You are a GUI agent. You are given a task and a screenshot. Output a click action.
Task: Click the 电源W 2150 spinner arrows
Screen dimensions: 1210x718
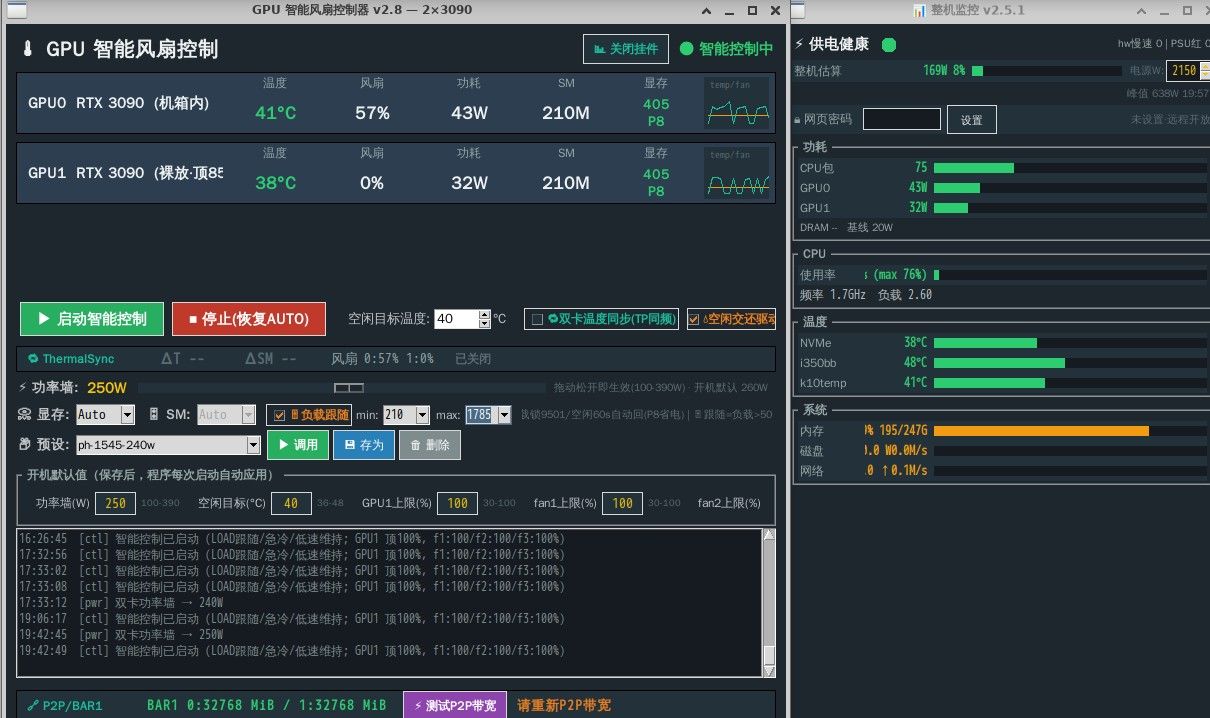[1203, 70]
